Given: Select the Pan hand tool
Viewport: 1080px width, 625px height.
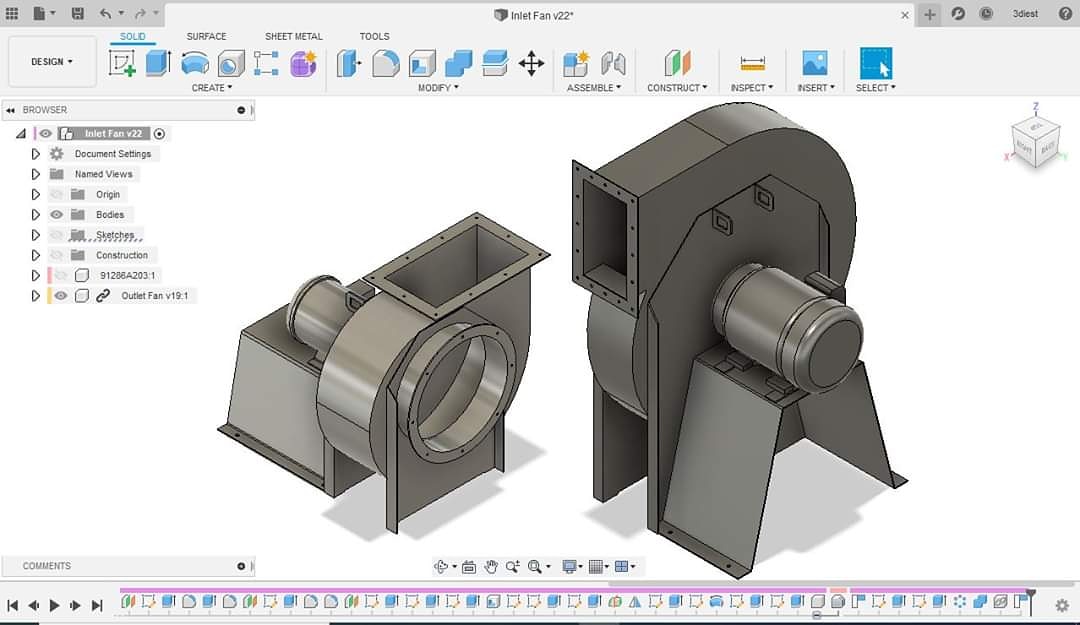Looking at the screenshot, I should 491,567.
